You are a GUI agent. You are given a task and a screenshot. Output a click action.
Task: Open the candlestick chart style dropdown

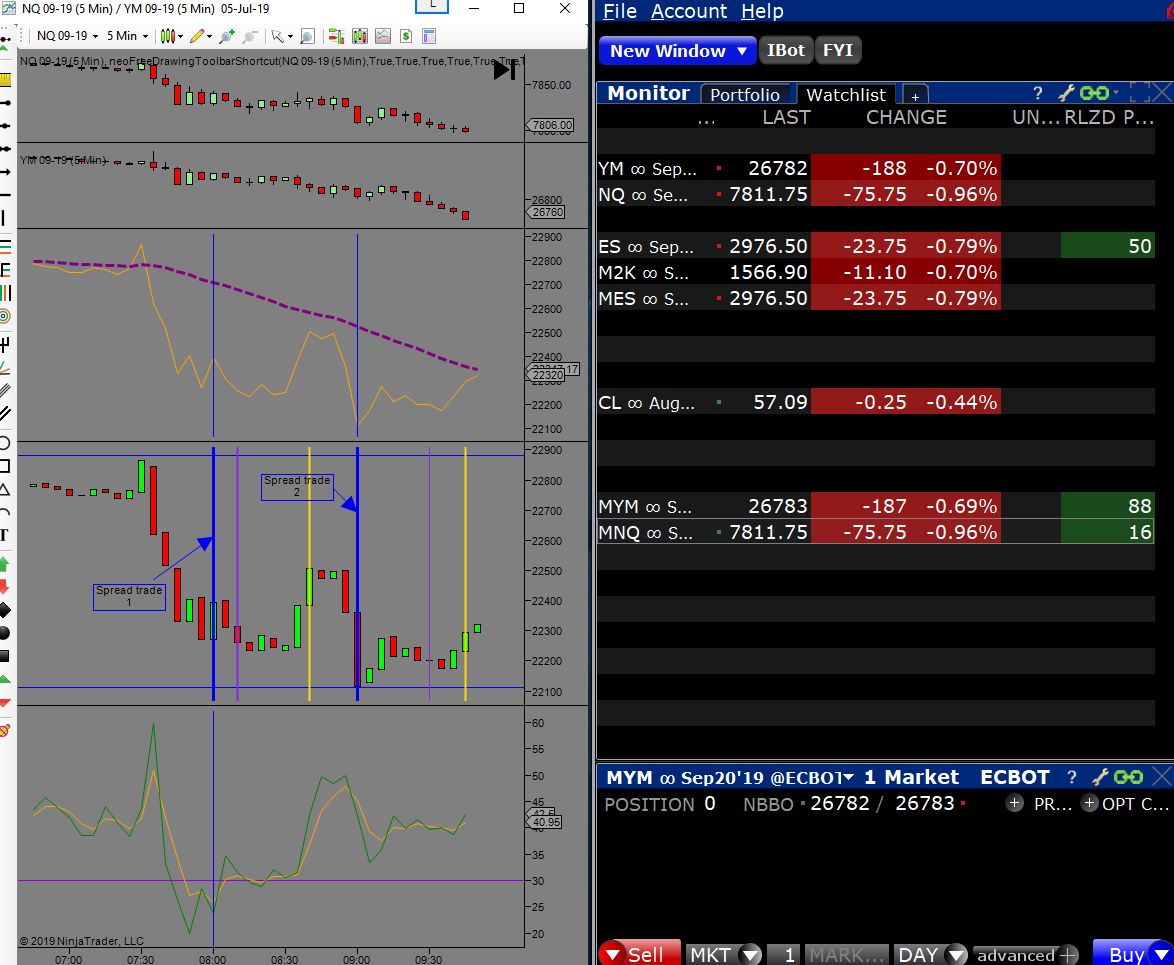coord(171,36)
